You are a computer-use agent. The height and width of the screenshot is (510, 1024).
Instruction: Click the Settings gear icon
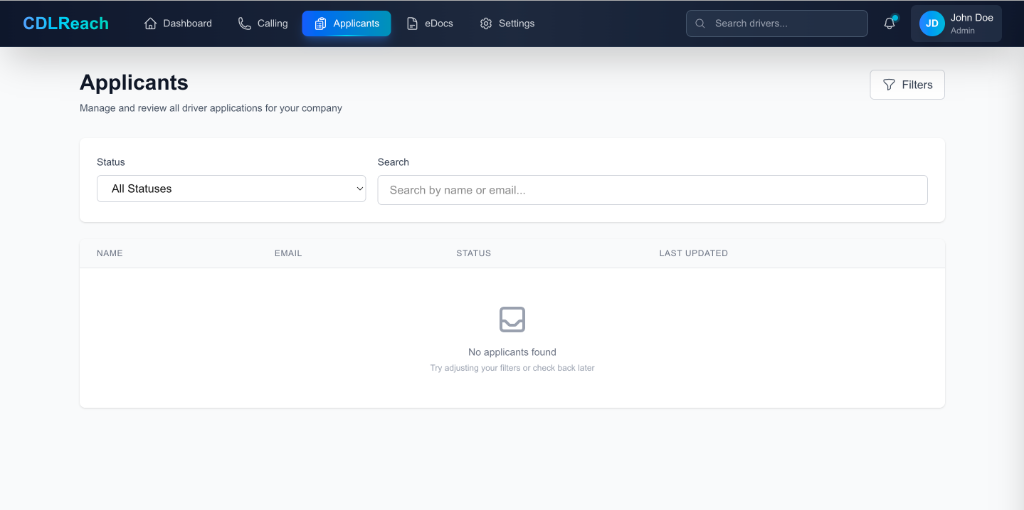[x=486, y=23]
